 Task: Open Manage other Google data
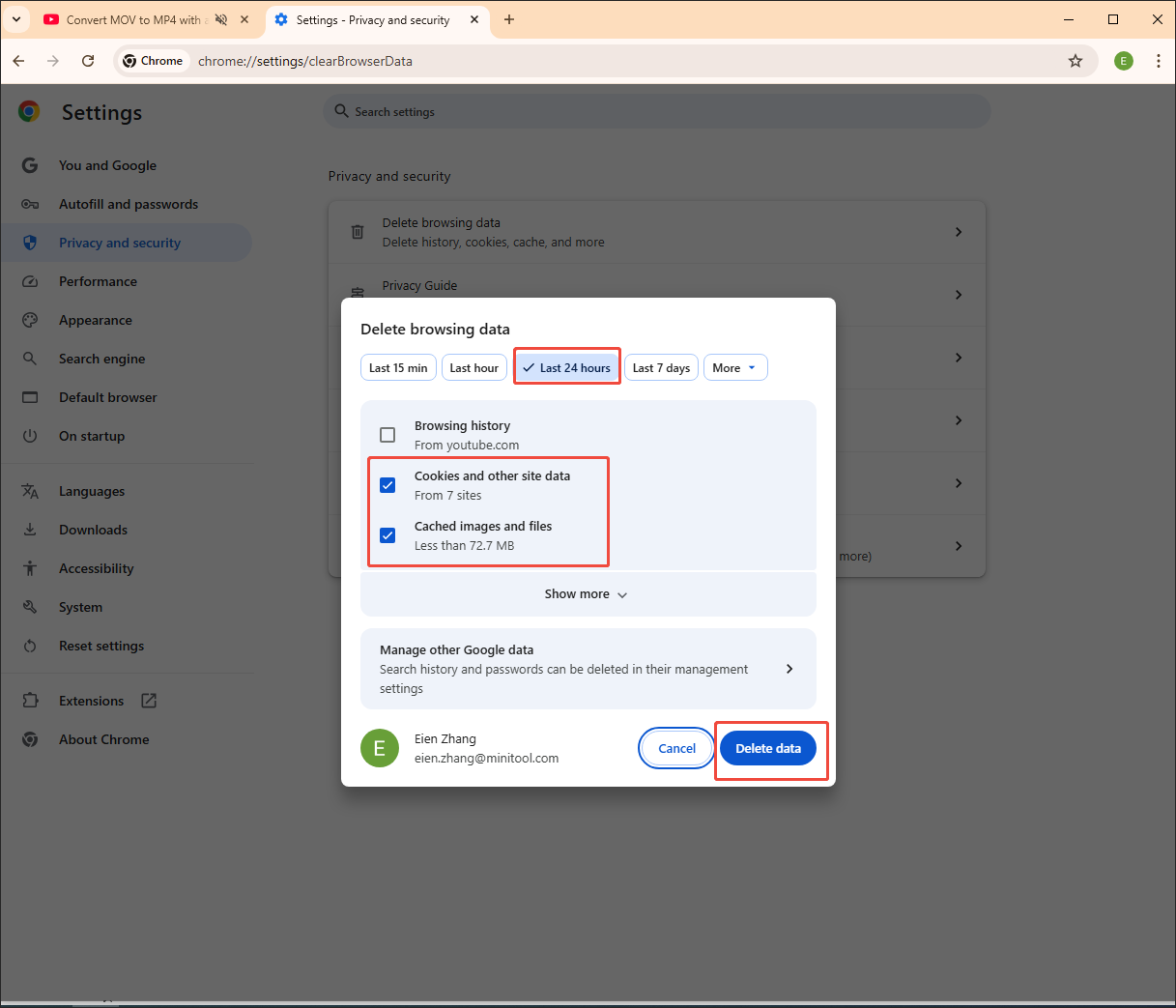(x=588, y=668)
